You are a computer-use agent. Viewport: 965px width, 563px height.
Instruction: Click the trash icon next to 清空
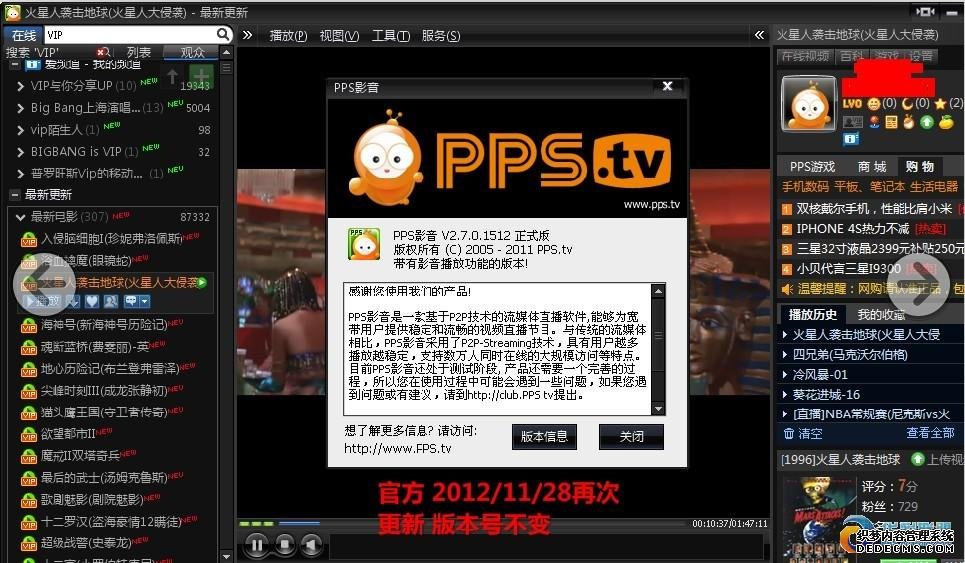coord(788,433)
